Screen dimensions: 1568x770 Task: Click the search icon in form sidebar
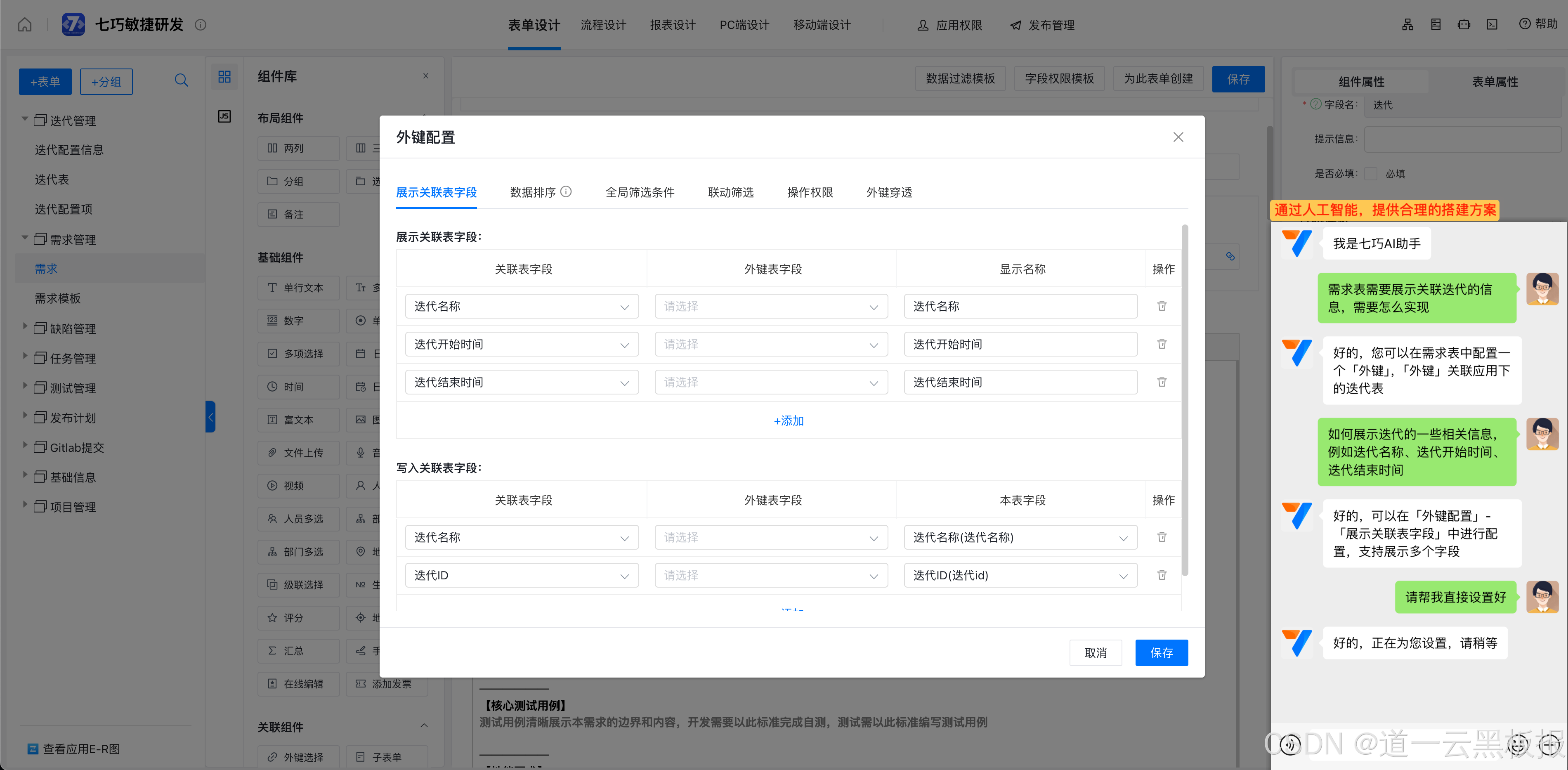click(x=181, y=80)
